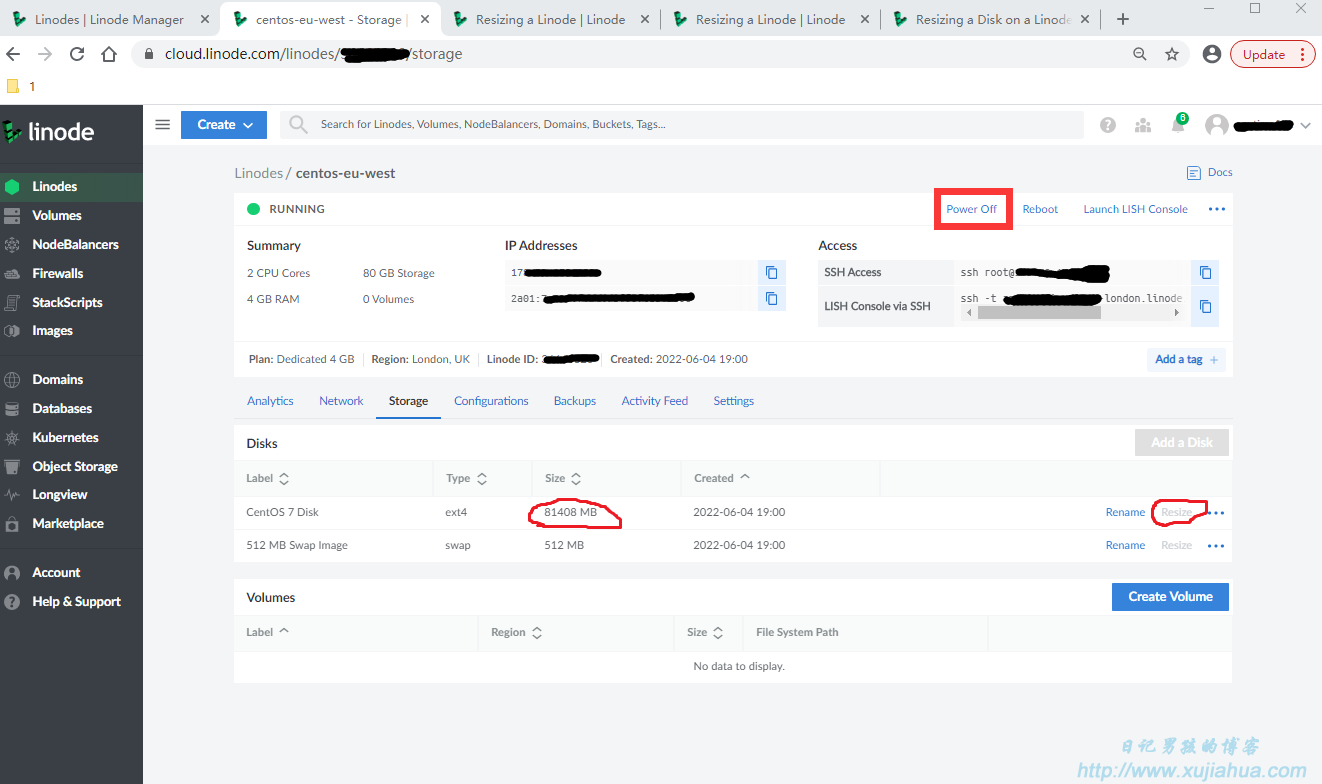Image resolution: width=1322 pixels, height=784 pixels.
Task: Open the bookmarks folder named 1
Action: point(21,87)
